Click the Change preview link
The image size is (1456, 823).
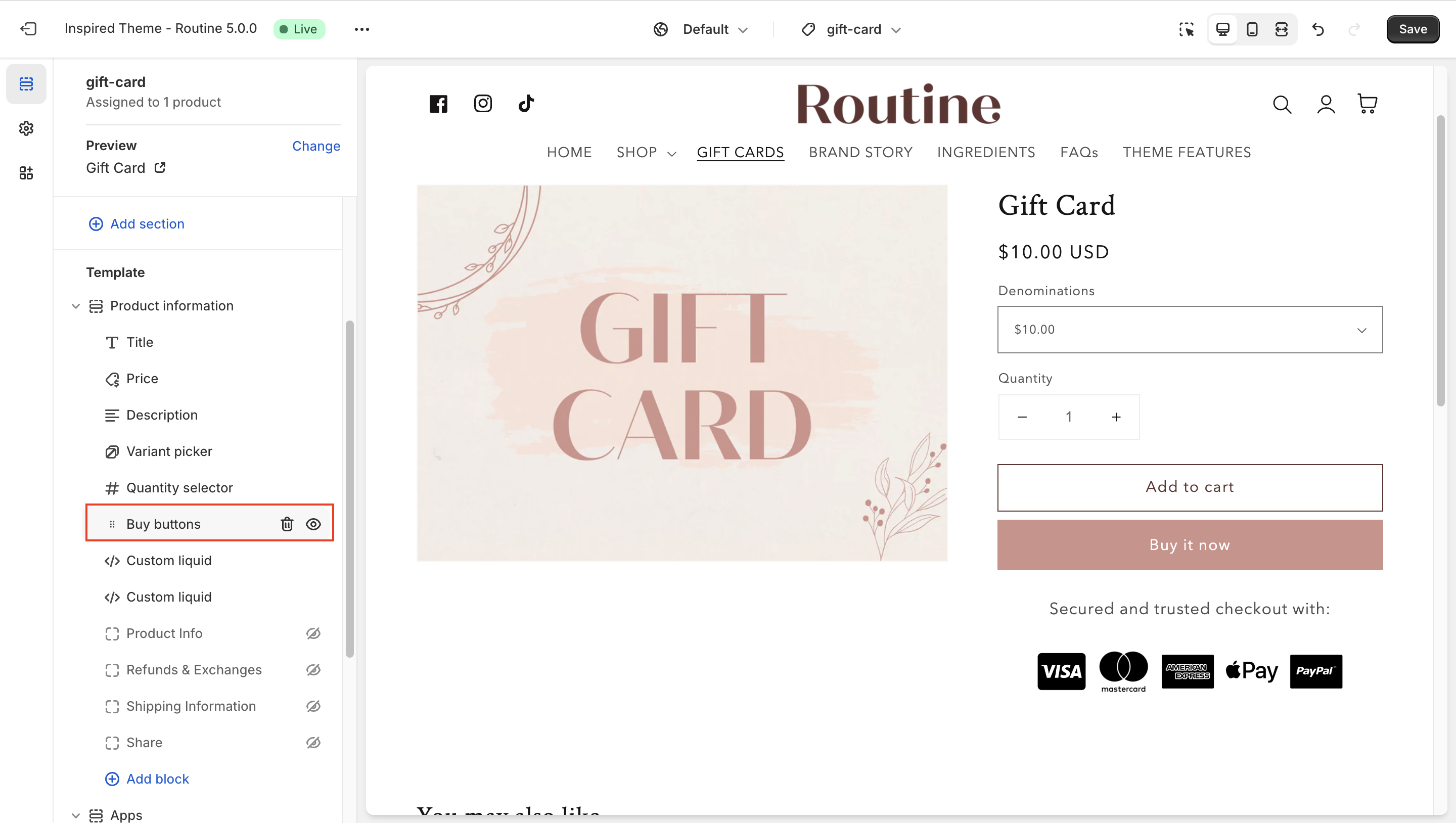316,146
